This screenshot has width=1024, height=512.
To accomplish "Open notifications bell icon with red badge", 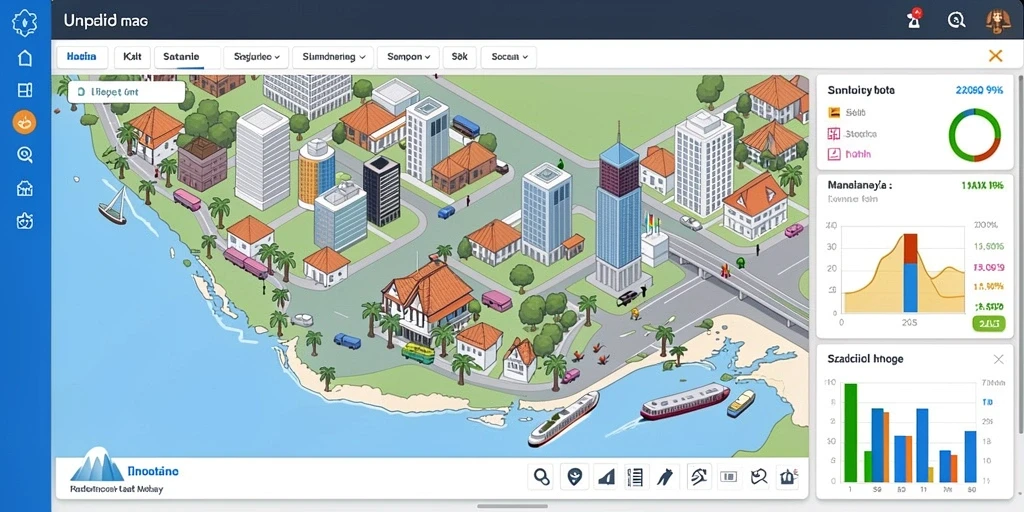I will [914, 19].
